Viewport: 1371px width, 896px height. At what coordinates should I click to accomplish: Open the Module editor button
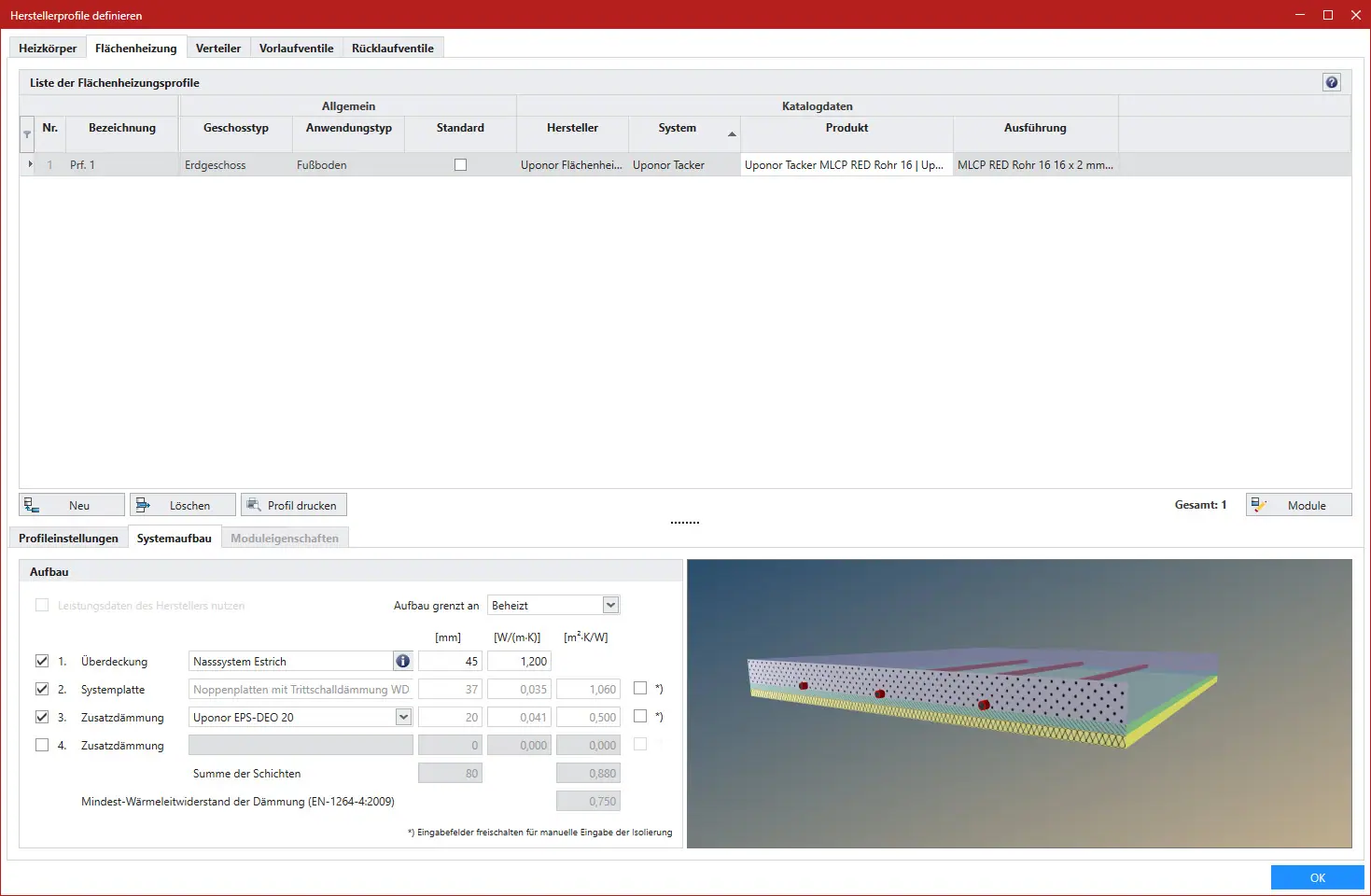click(1298, 505)
